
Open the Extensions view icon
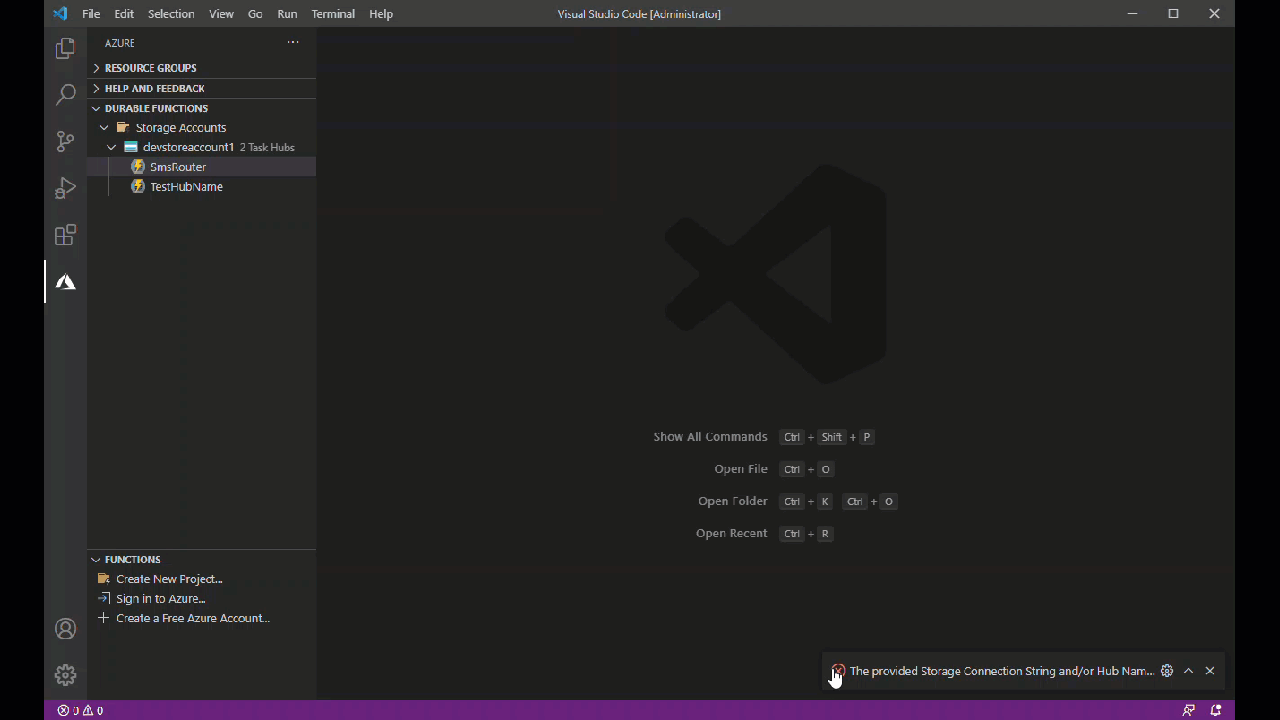point(65,235)
